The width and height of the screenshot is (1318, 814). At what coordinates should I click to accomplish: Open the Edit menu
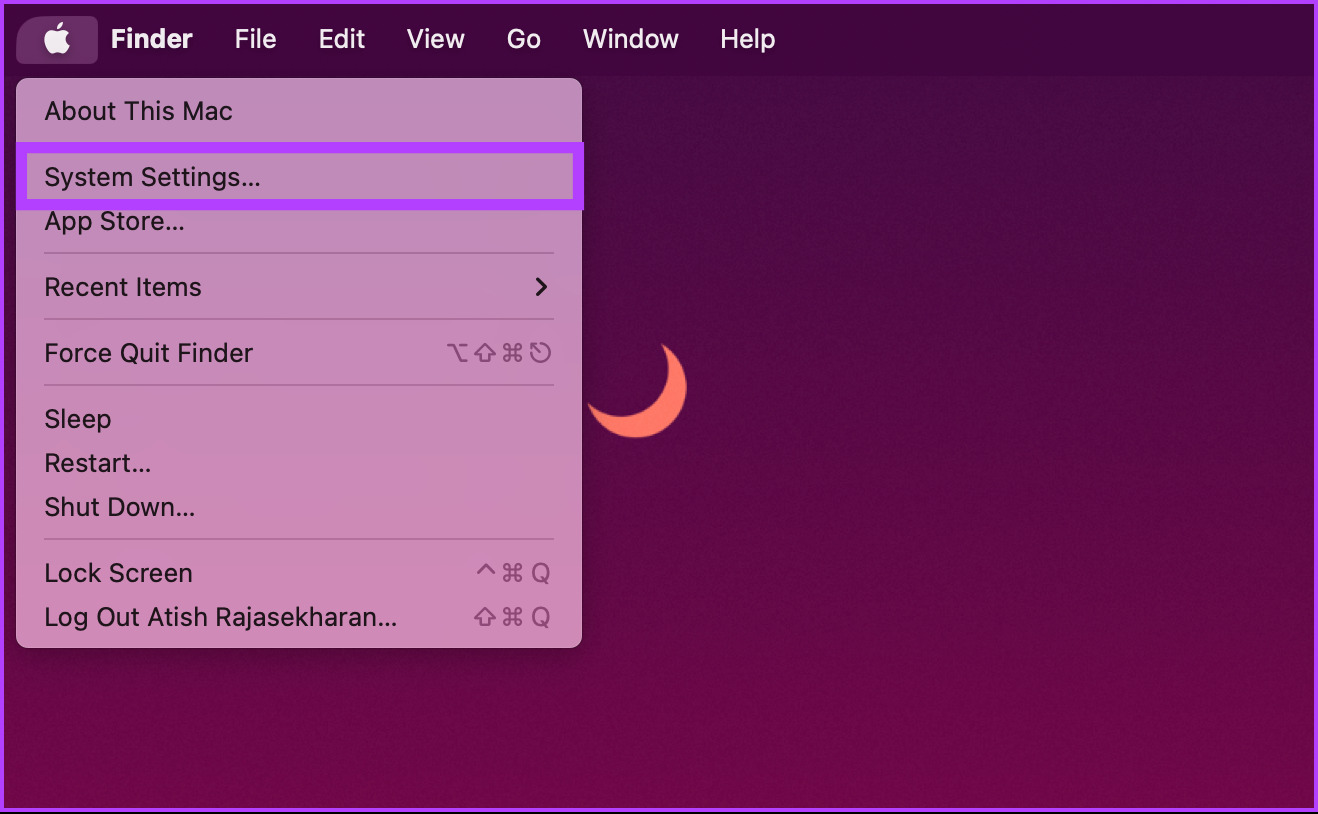[x=341, y=39]
